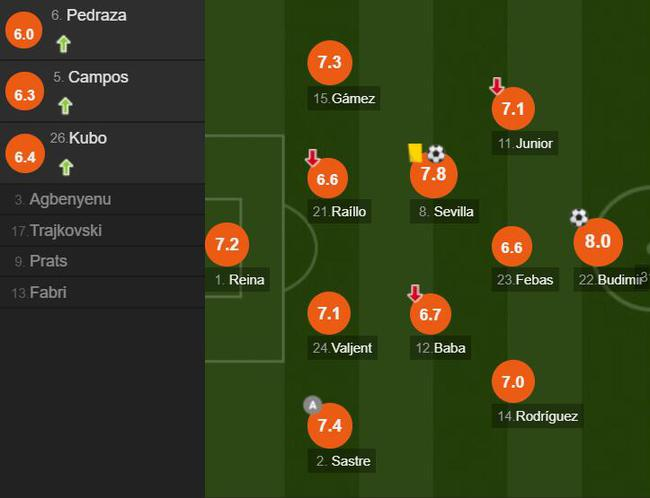650x498 pixels.
Task: Click the goal ball icon above Sevilla
Action: point(436,153)
